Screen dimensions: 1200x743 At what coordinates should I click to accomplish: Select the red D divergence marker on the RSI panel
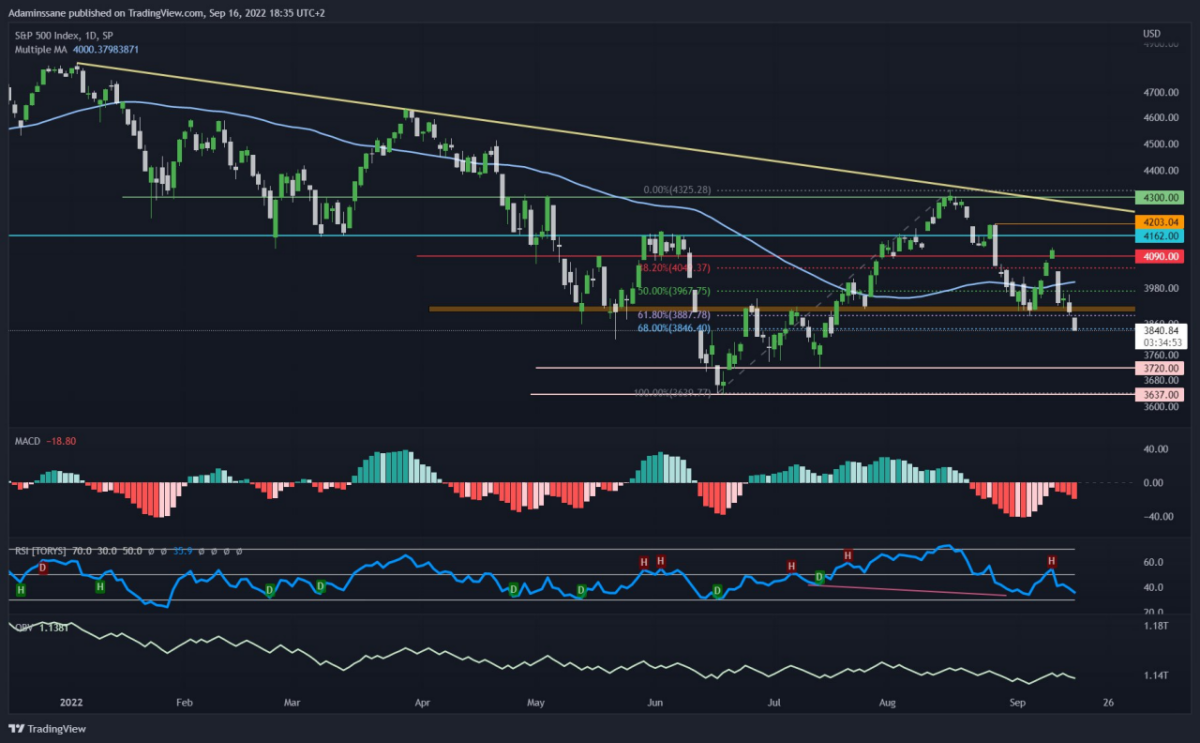(x=42, y=567)
